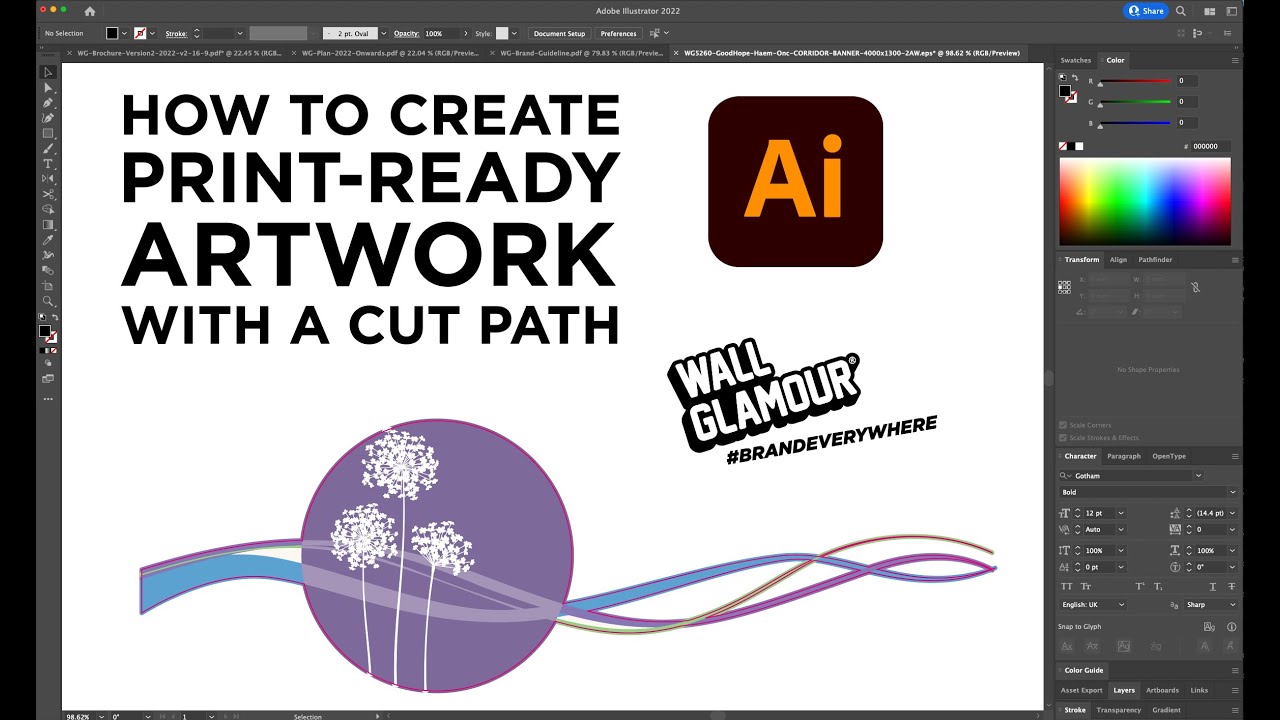Select the Pen tool
This screenshot has height=720, width=1280.
tap(47, 103)
